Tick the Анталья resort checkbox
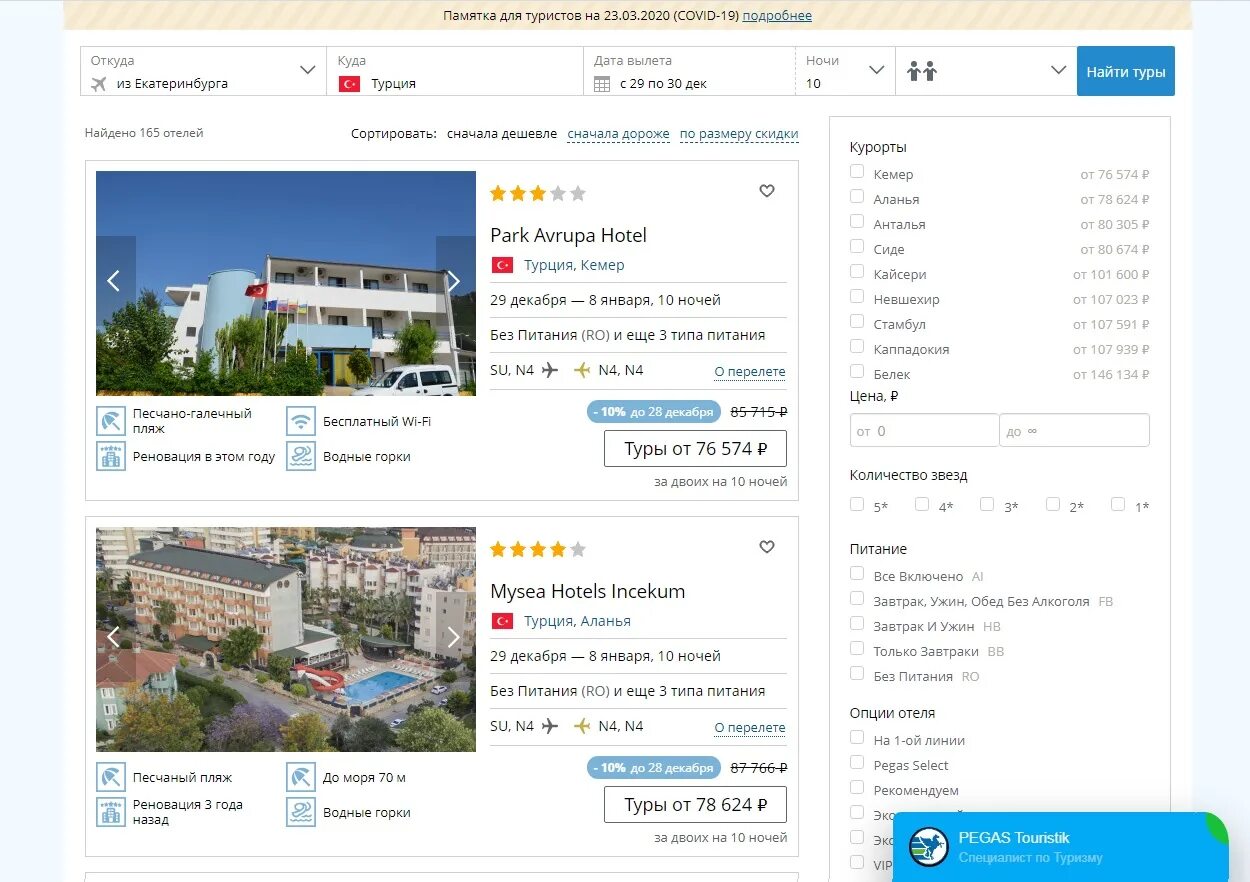The image size is (1250, 882). (x=857, y=221)
